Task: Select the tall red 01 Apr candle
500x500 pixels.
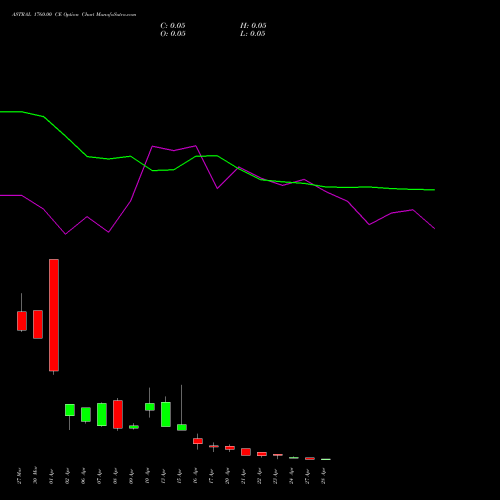Action: pos(54,315)
